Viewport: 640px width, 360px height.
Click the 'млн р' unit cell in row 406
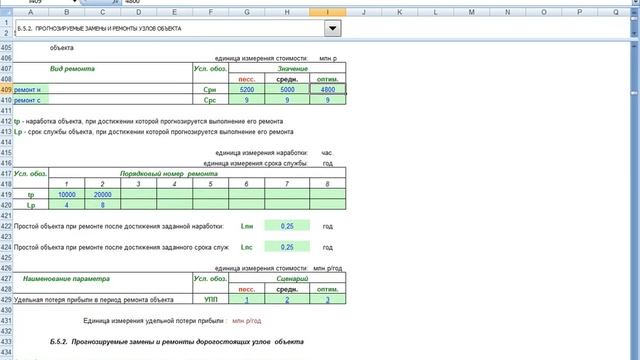(328, 58)
